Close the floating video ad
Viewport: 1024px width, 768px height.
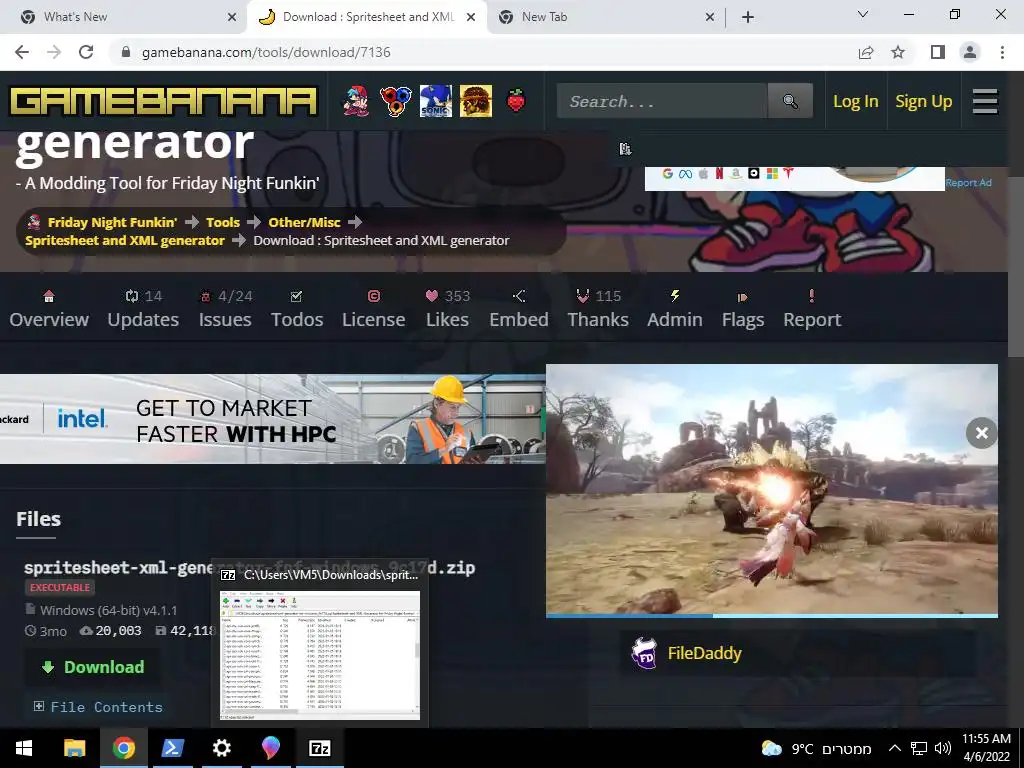coord(981,433)
